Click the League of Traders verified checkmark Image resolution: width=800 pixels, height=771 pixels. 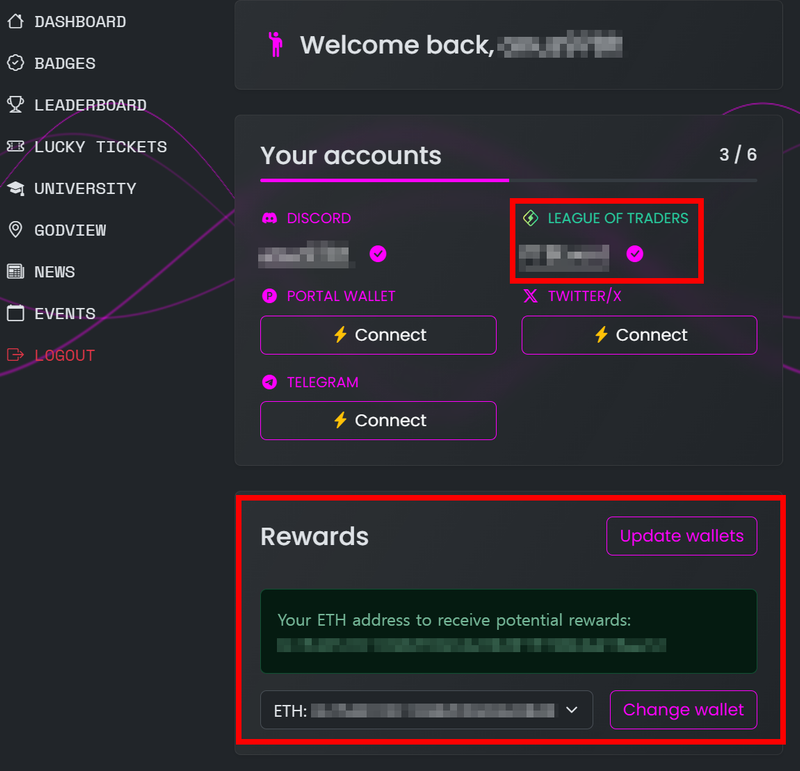pyautogui.click(x=635, y=254)
